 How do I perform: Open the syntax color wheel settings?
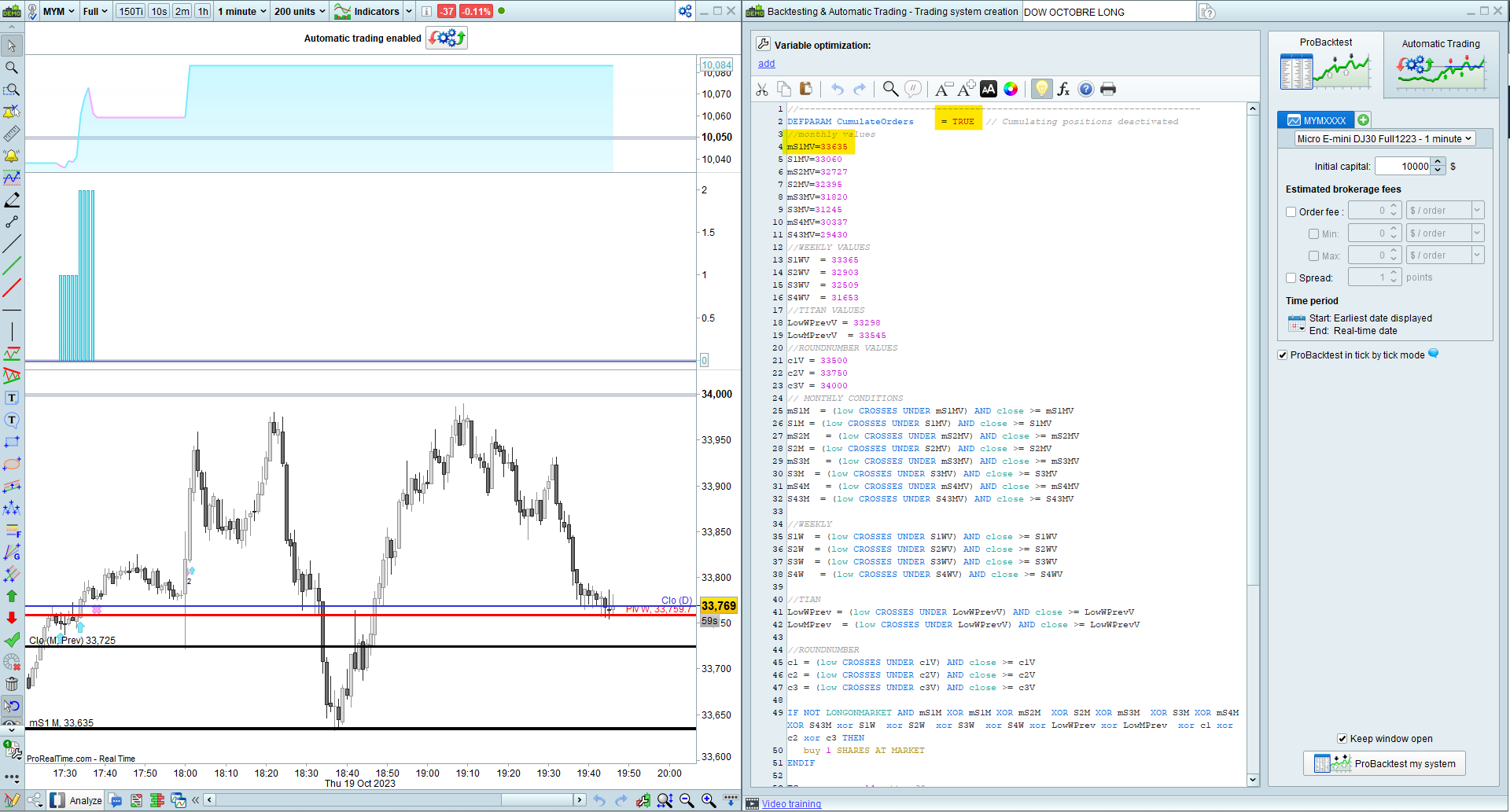point(1011,90)
